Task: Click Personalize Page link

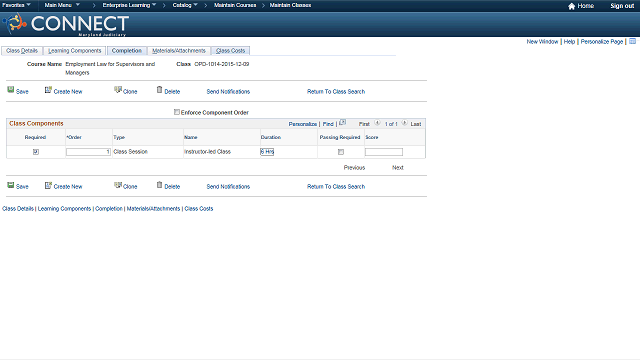Action: click(x=602, y=42)
